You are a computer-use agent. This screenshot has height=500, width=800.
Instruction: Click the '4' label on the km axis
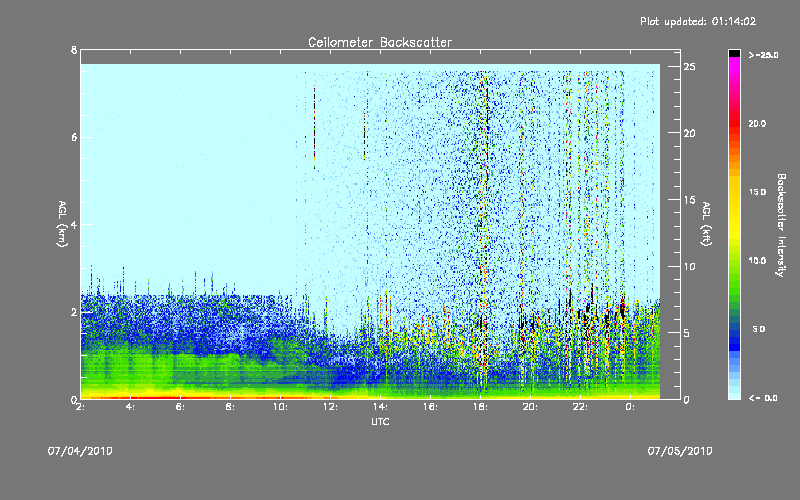(74, 224)
